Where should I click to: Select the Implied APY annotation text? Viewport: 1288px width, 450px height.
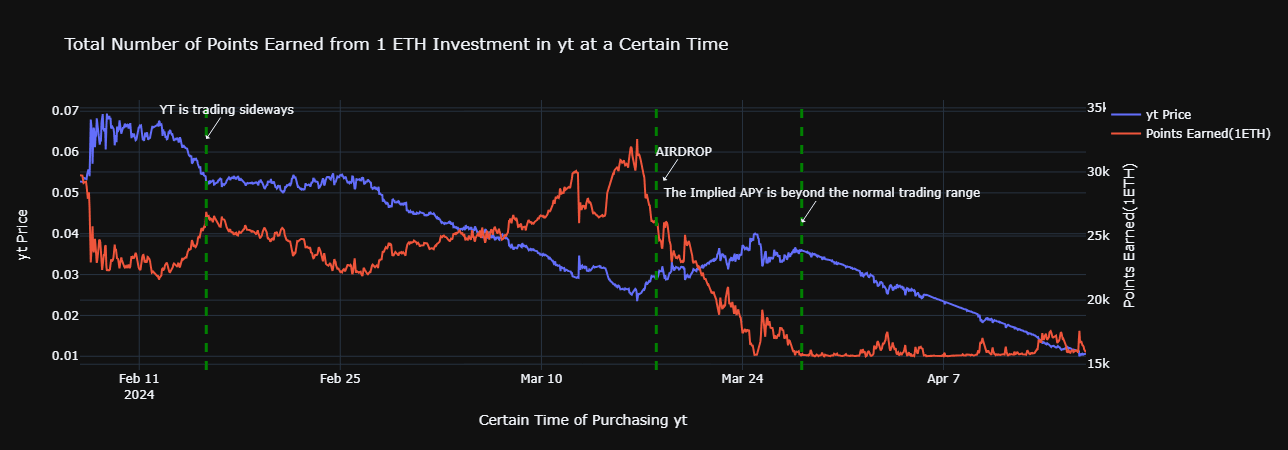pyautogui.click(x=821, y=193)
